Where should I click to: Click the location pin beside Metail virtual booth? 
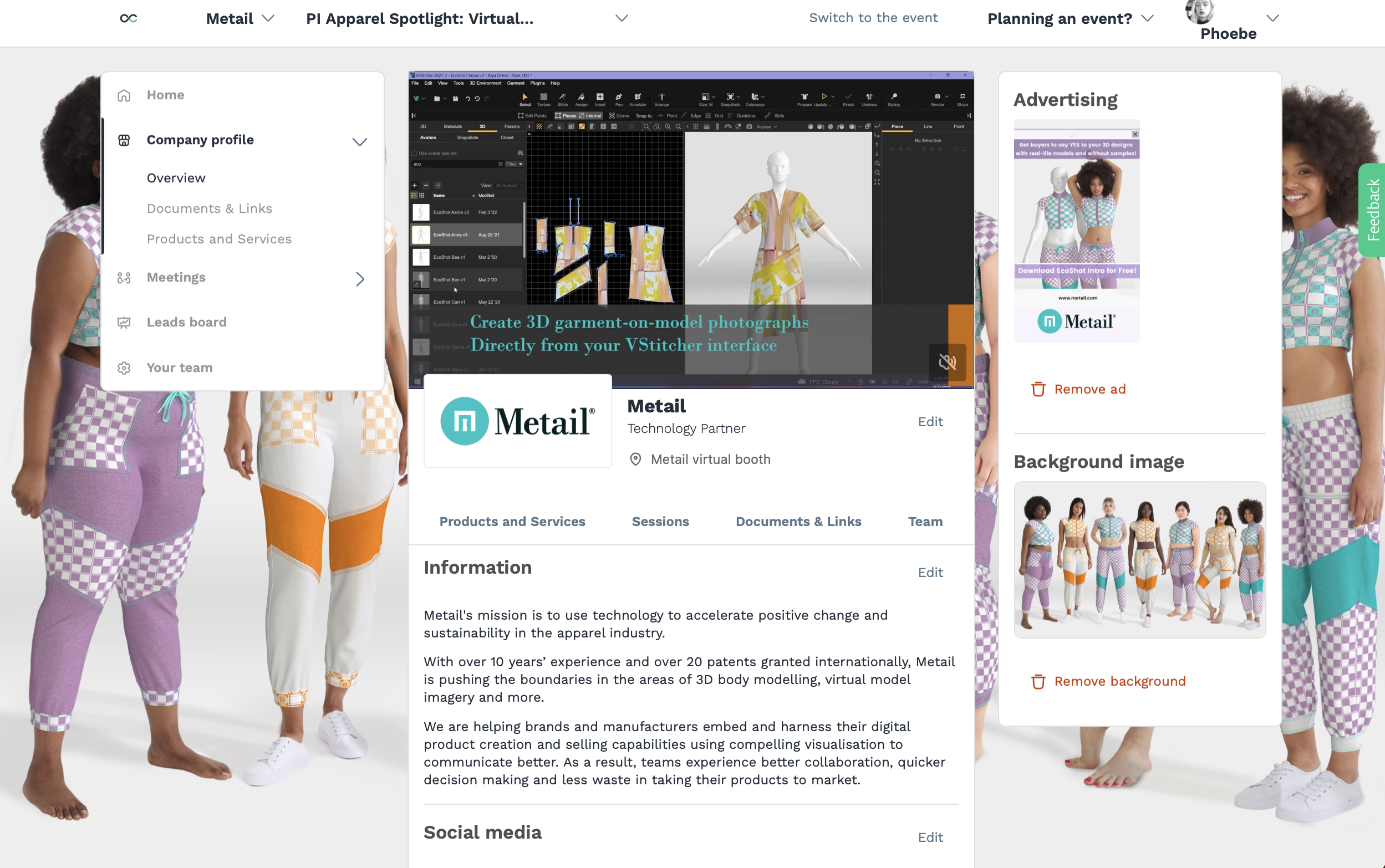coord(635,459)
